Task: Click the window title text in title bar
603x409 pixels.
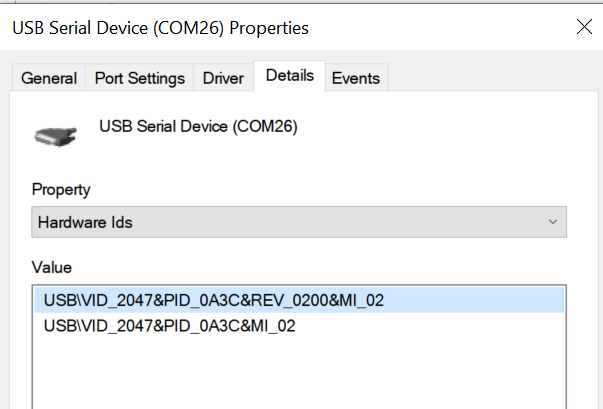Action: (160, 28)
